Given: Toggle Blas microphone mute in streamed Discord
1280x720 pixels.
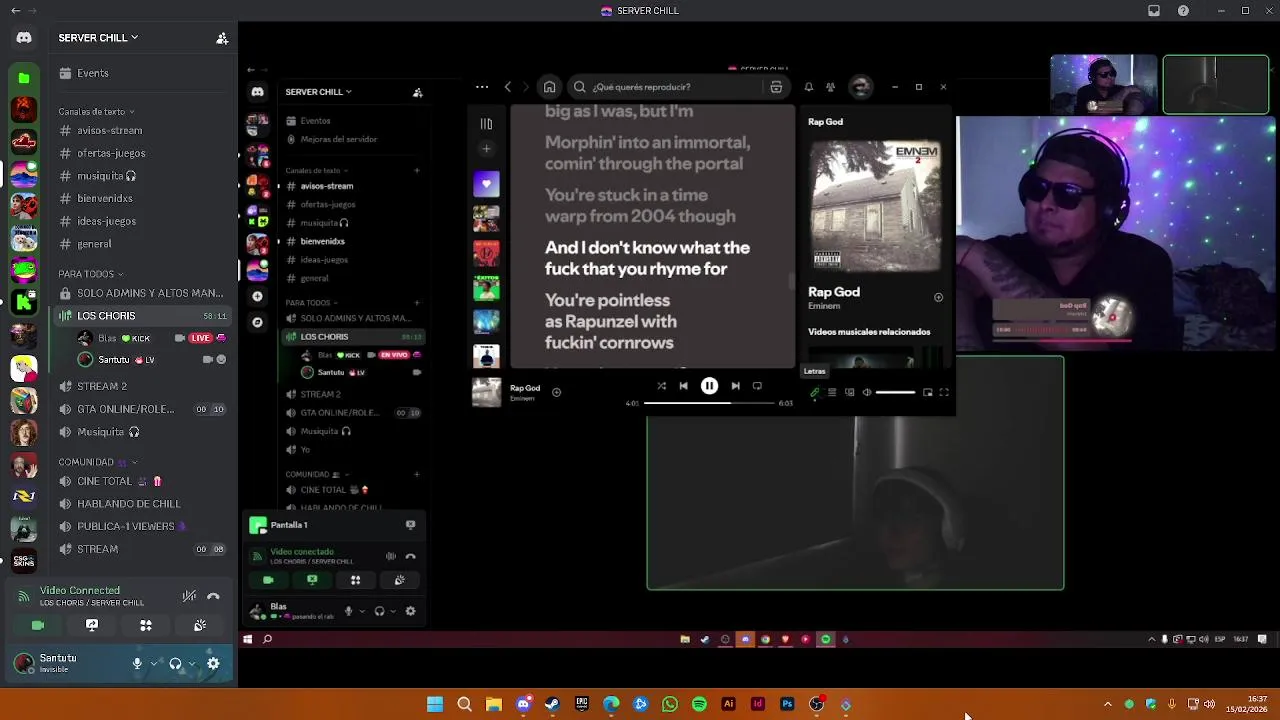Looking at the screenshot, I should (348, 611).
